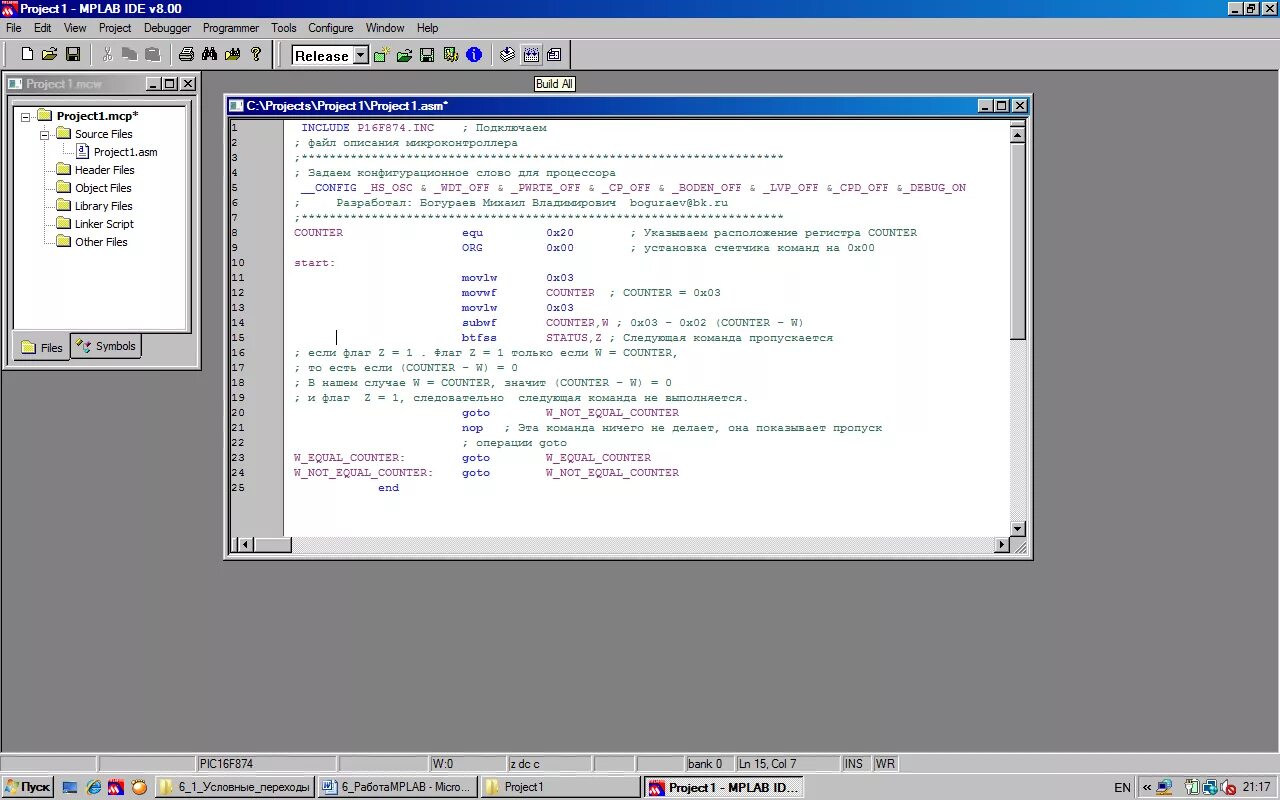This screenshot has width=1280, height=800.
Task: Open the Configure menu
Action: (331, 28)
